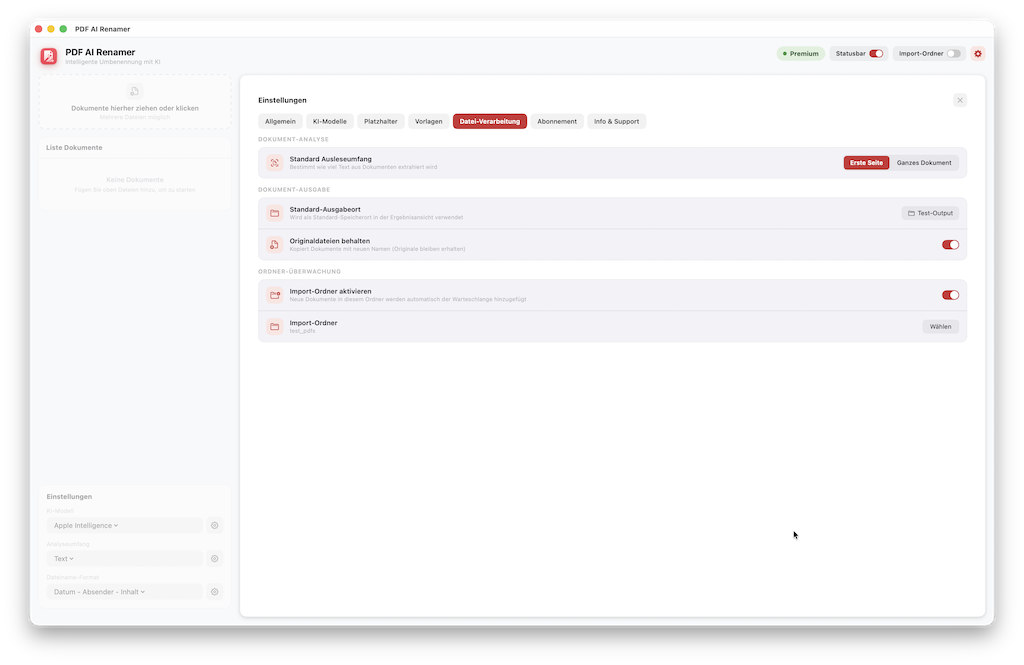Click the document drop zone area
This screenshot has width=1024, height=665.
tap(135, 103)
